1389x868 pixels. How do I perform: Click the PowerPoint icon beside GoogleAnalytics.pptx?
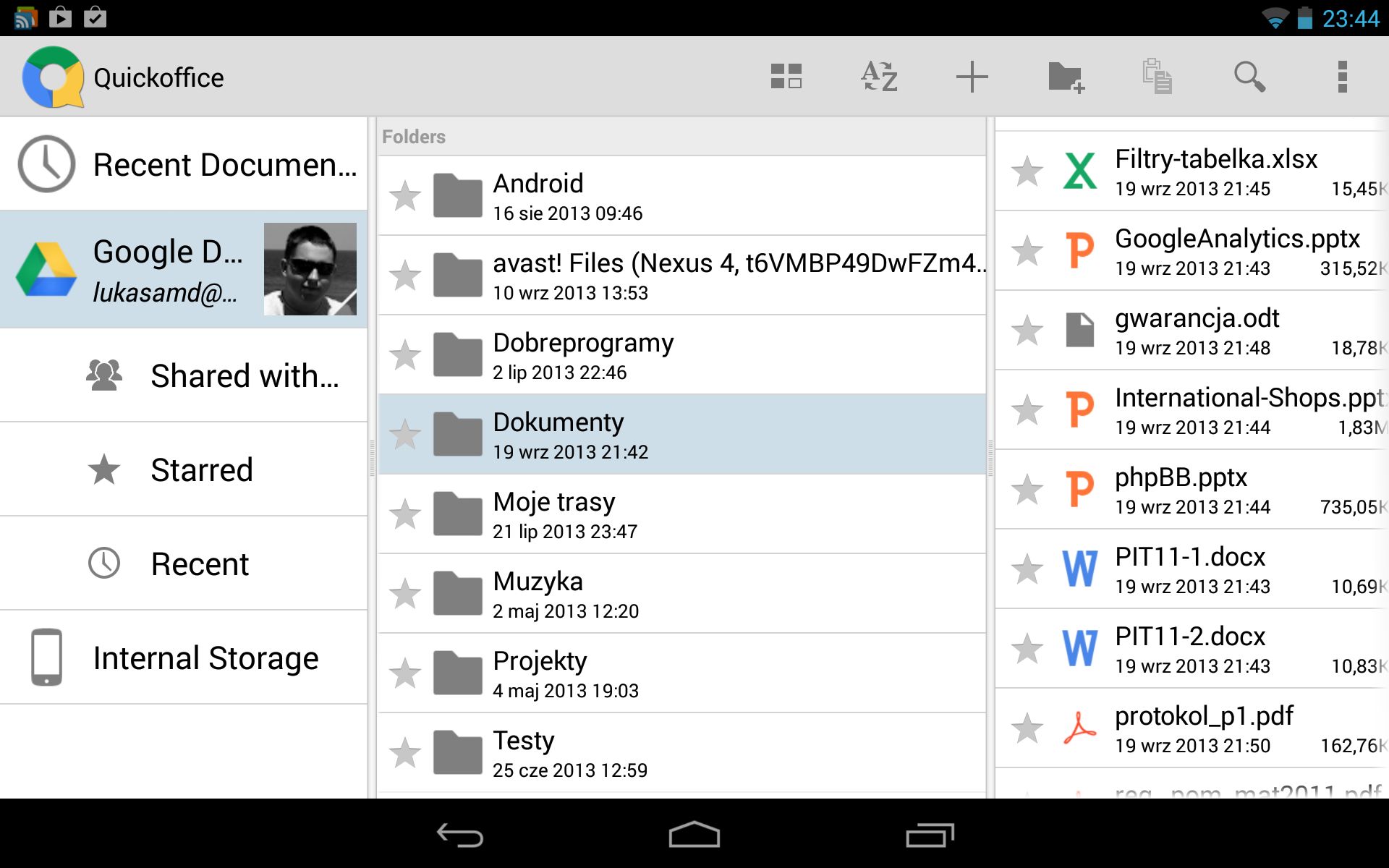[1080, 251]
